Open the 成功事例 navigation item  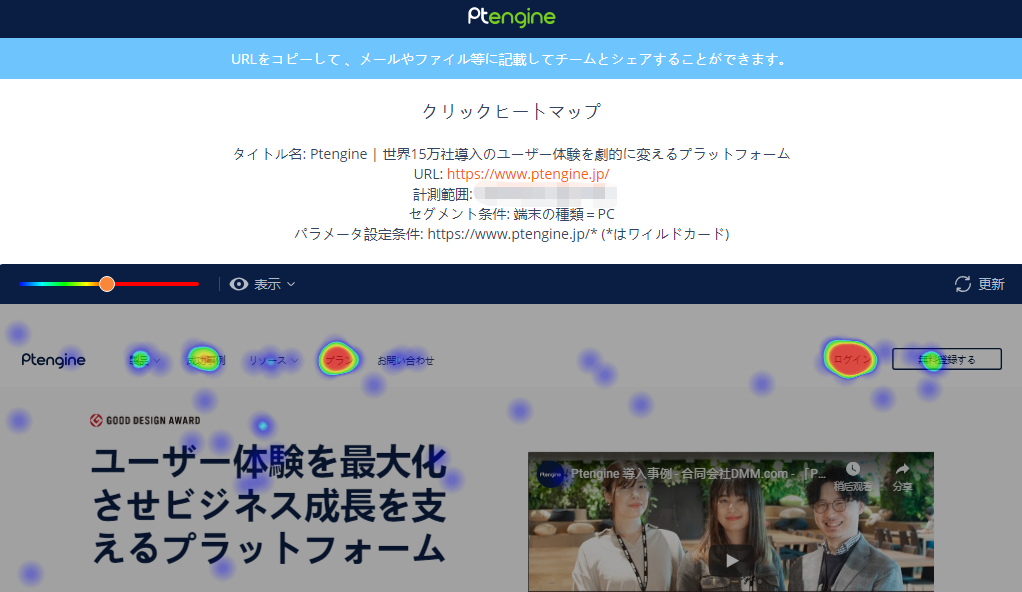point(206,360)
